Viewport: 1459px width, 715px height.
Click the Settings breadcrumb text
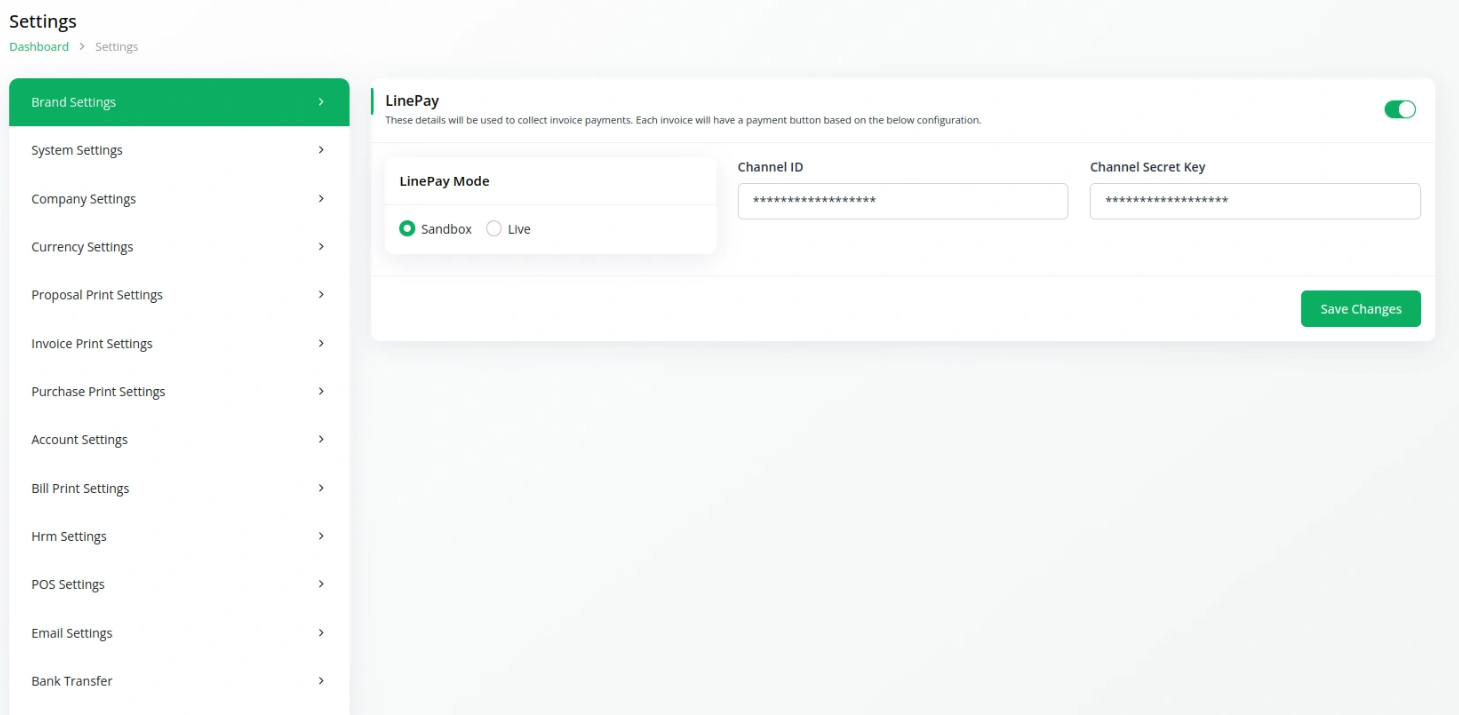pyautogui.click(x=117, y=47)
